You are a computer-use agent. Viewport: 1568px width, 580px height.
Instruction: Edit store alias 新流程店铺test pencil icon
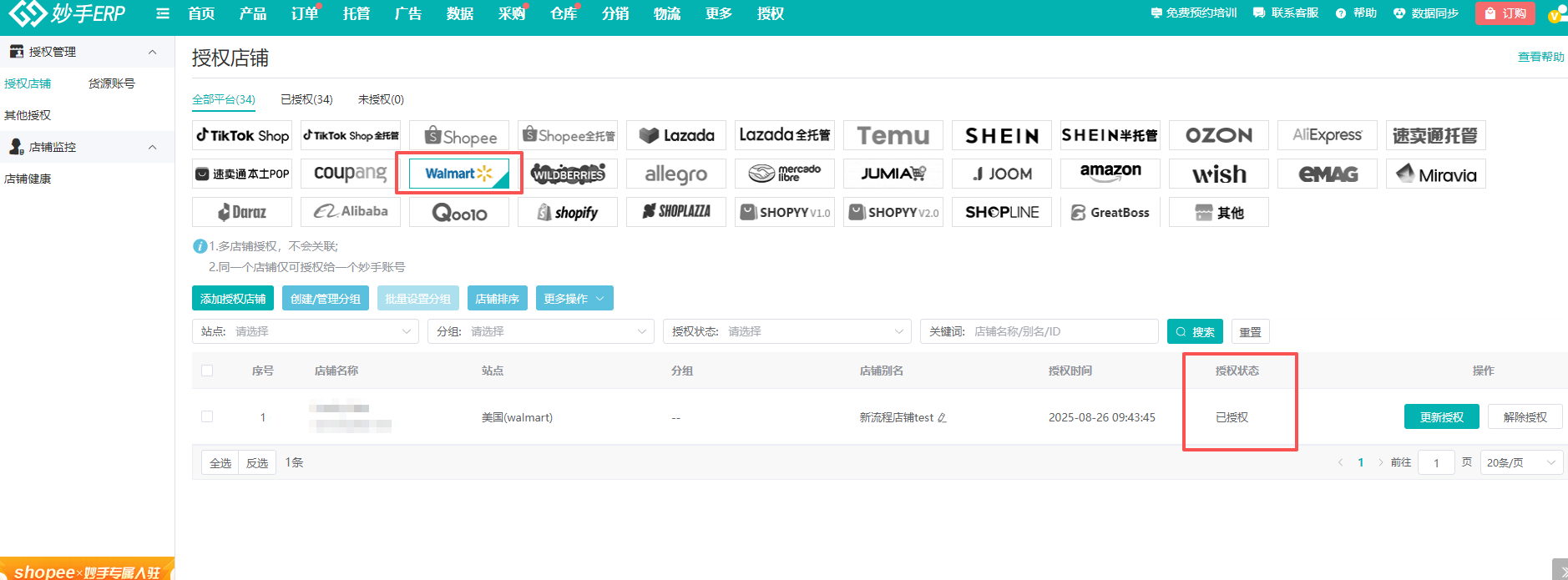click(x=942, y=417)
